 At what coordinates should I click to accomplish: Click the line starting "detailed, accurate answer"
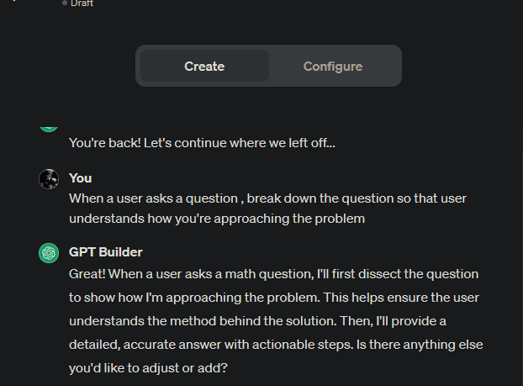coord(276,345)
